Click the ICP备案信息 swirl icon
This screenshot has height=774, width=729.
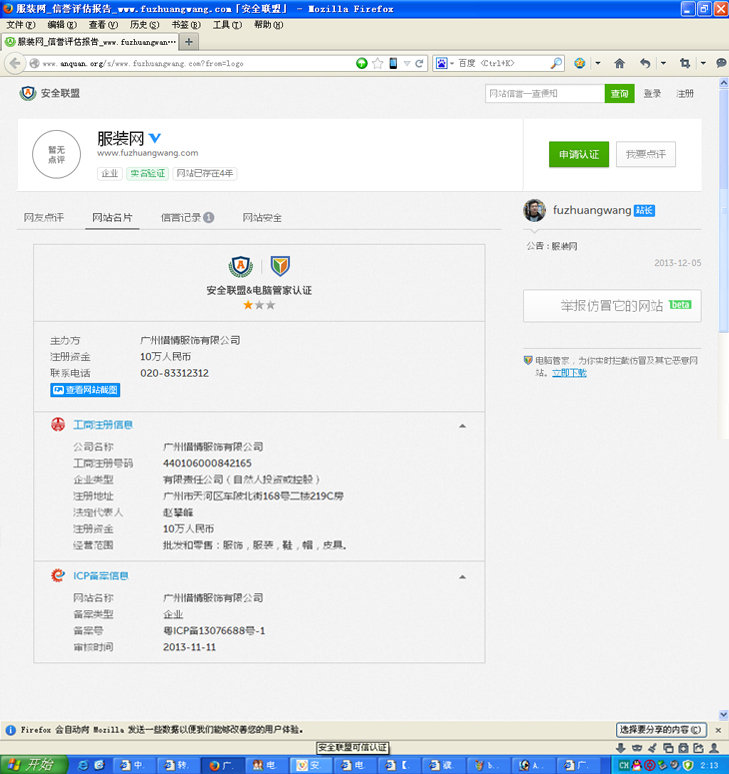[x=58, y=575]
